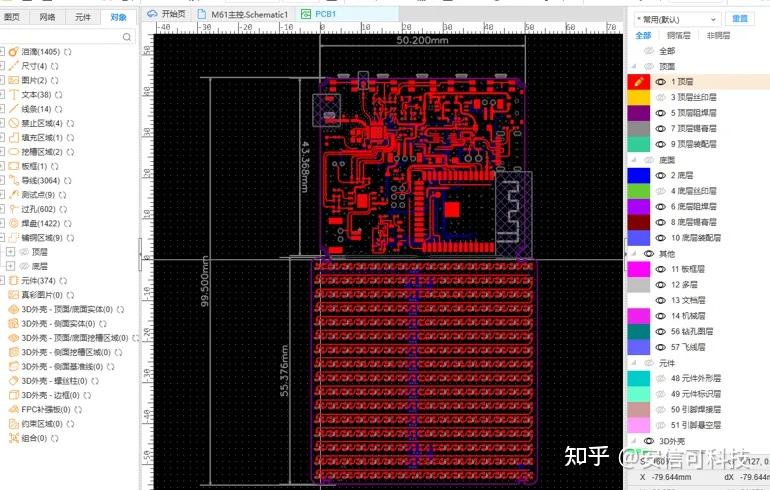Viewport: 770px width, 490px height.
Task: Click the 约束区域(0) icon
Action: coord(14,423)
